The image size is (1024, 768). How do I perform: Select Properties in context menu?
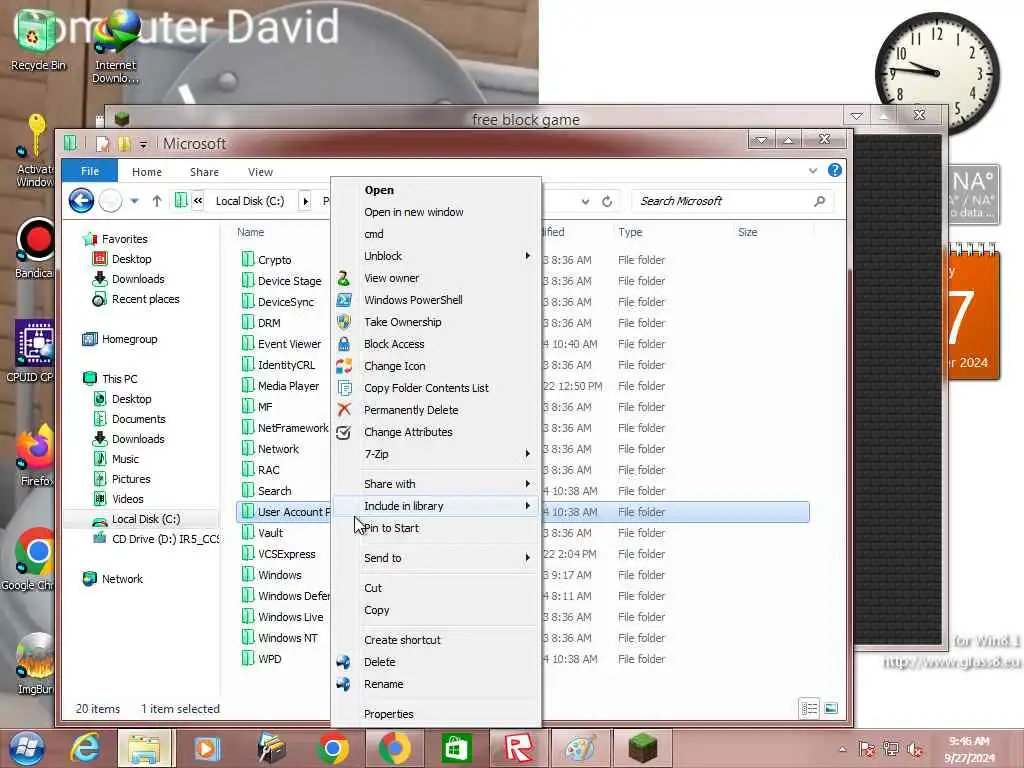coord(389,714)
